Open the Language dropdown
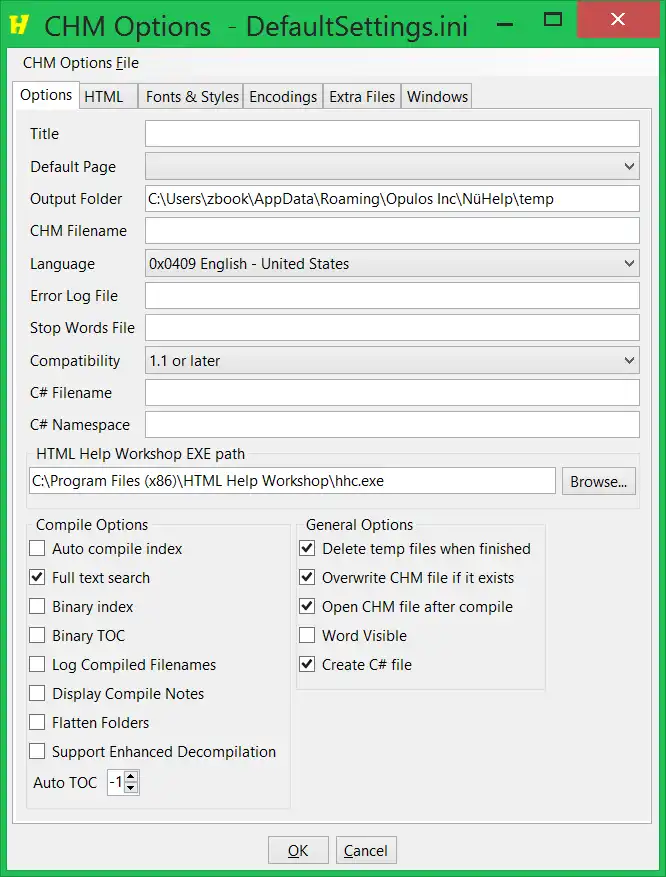Screen dimensions: 666x877 pos(392,263)
